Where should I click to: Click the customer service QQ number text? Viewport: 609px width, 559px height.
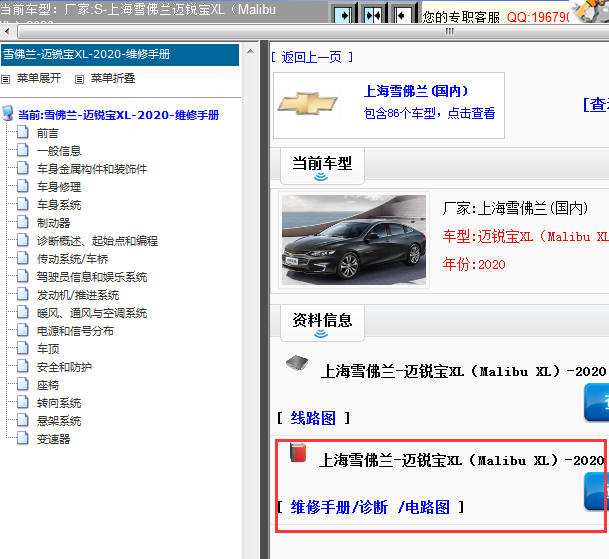[538, 17]
